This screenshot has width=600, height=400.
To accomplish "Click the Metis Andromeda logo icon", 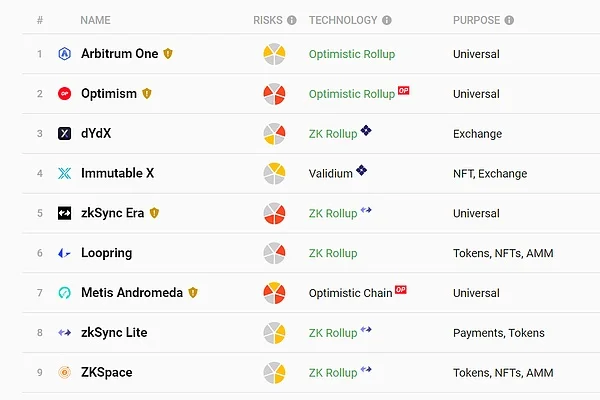I will 65,293.
